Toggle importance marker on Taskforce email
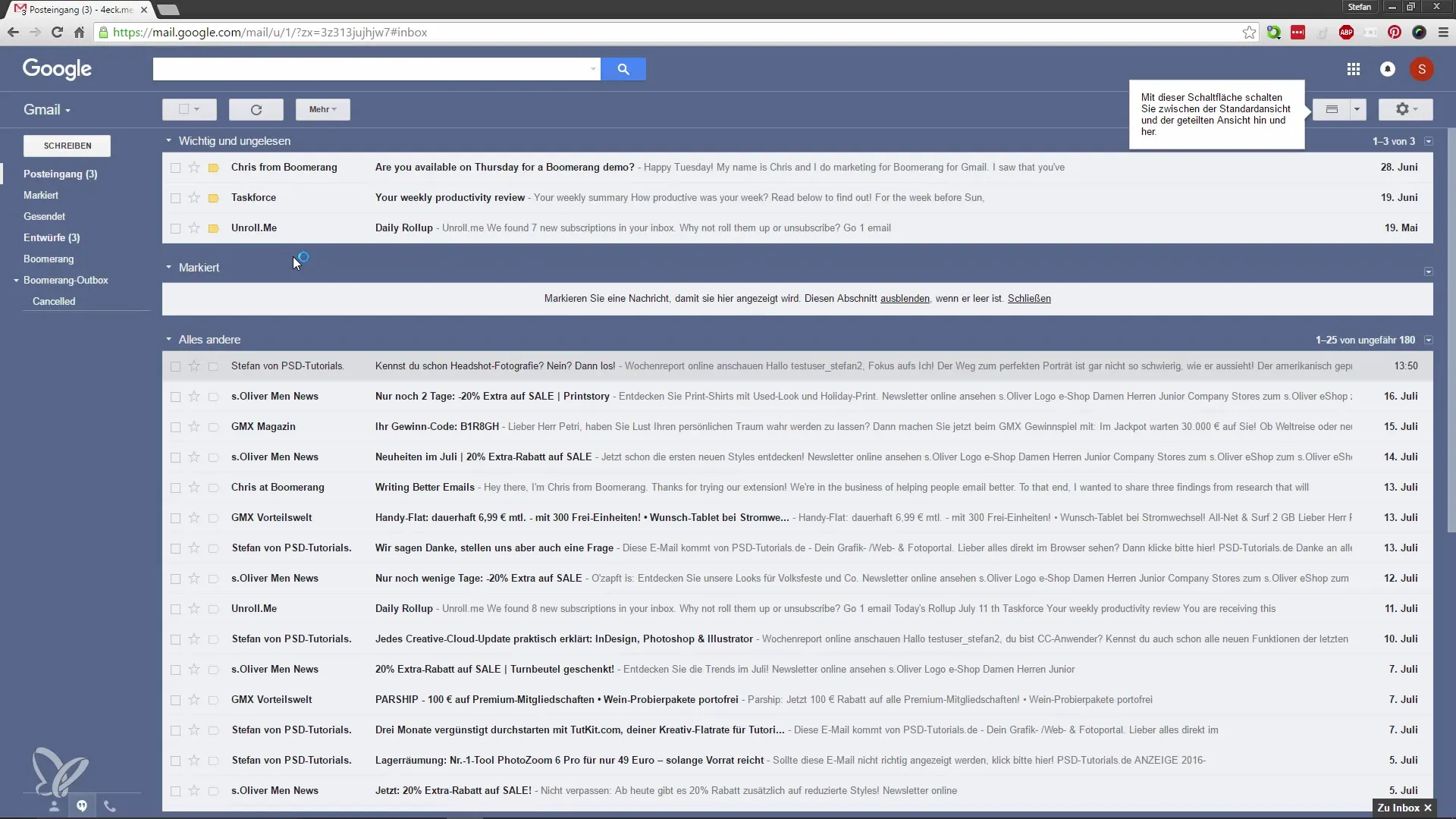This screenshot has height=819, width=1456. 214,198
